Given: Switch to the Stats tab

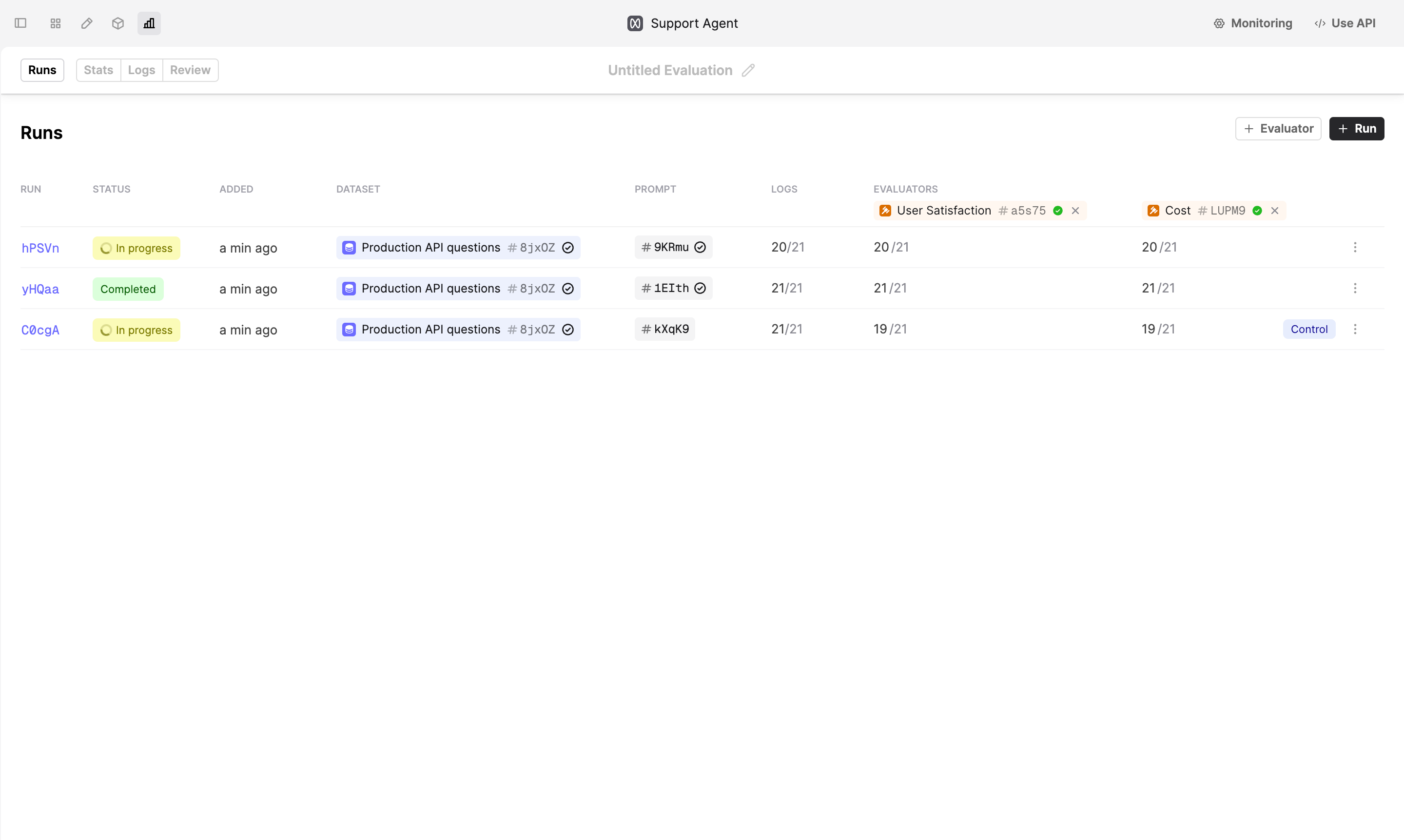Looking at the screenshot, I should (x=98, y=70).
